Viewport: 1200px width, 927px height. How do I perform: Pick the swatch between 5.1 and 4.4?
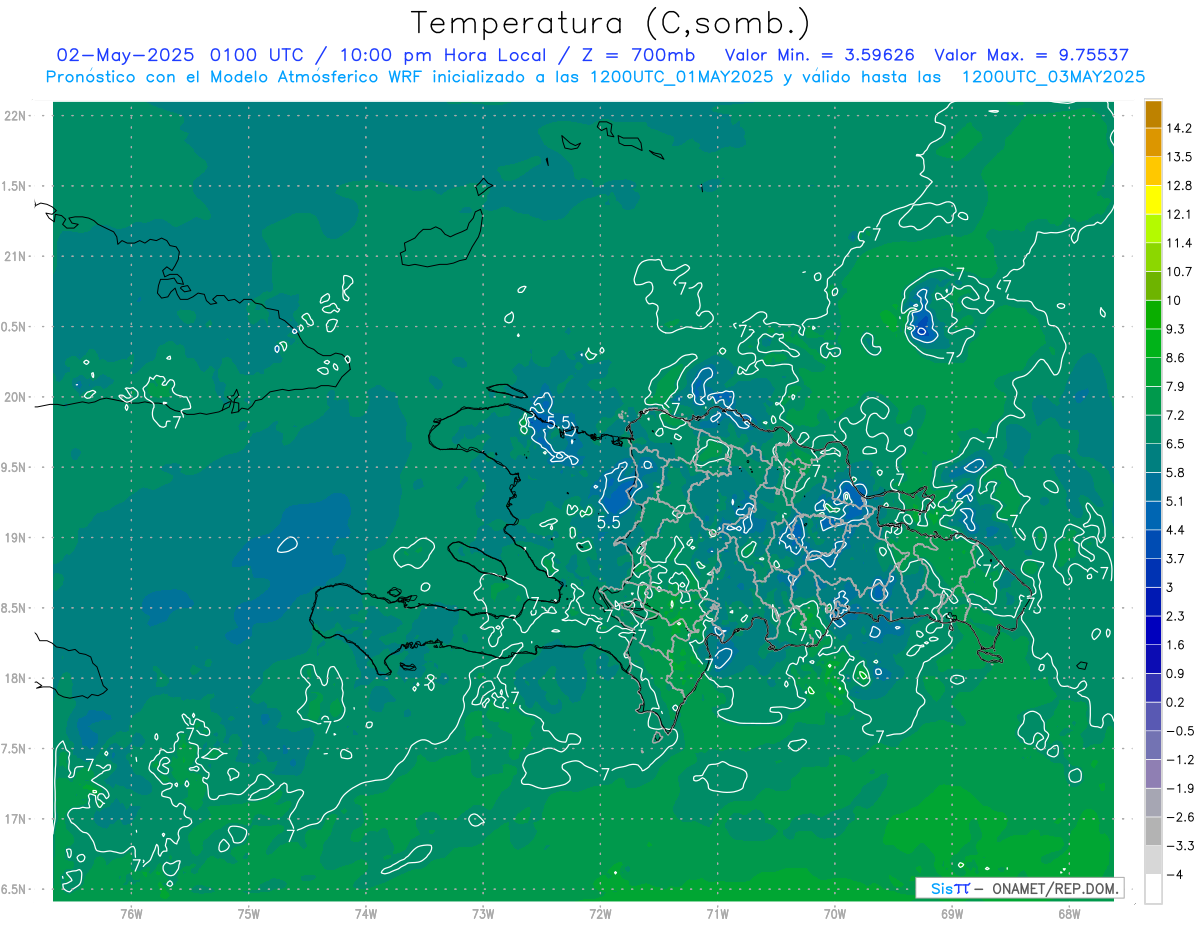coord(1153,515)
